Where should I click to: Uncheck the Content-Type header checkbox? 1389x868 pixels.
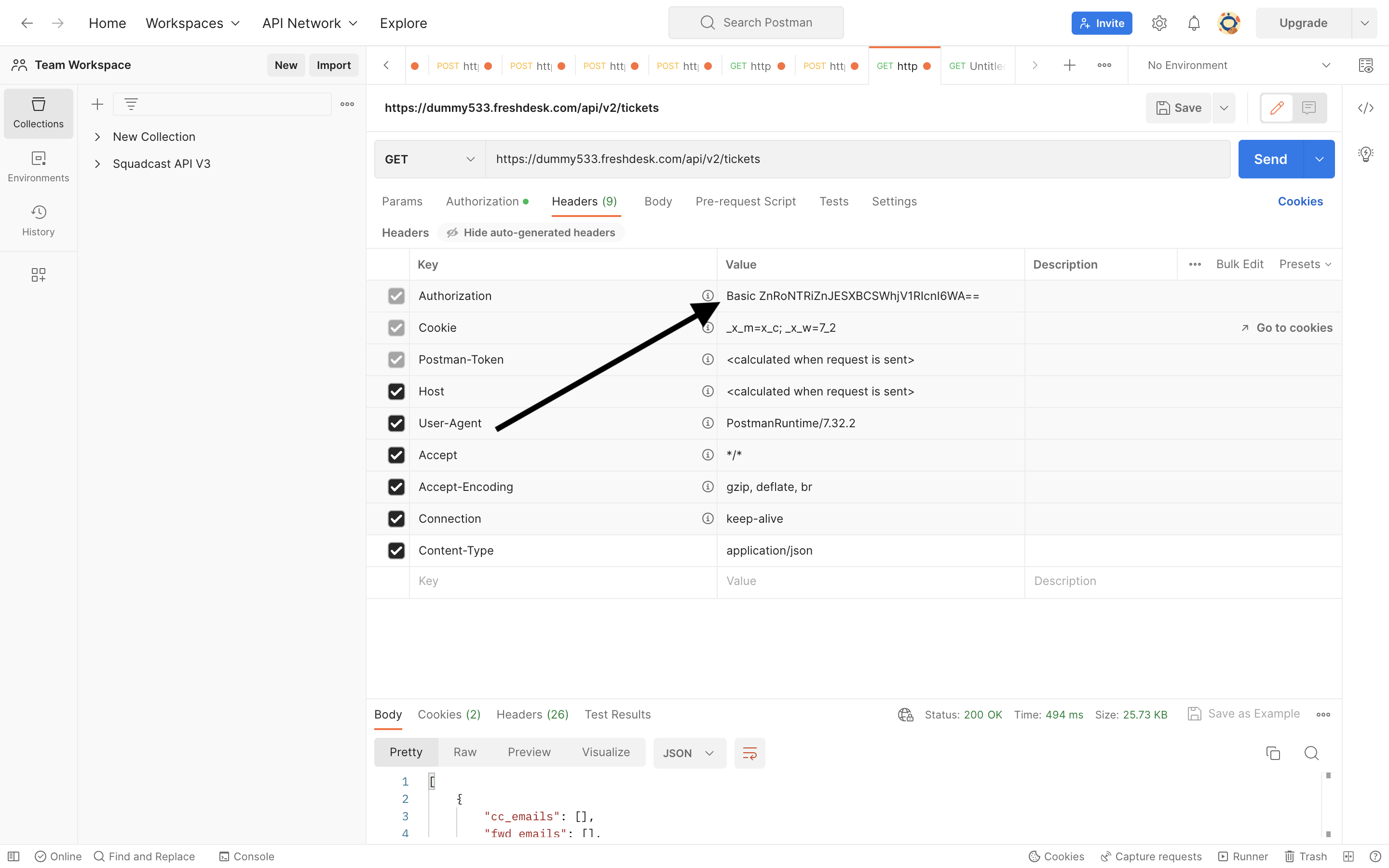(396, 551)
